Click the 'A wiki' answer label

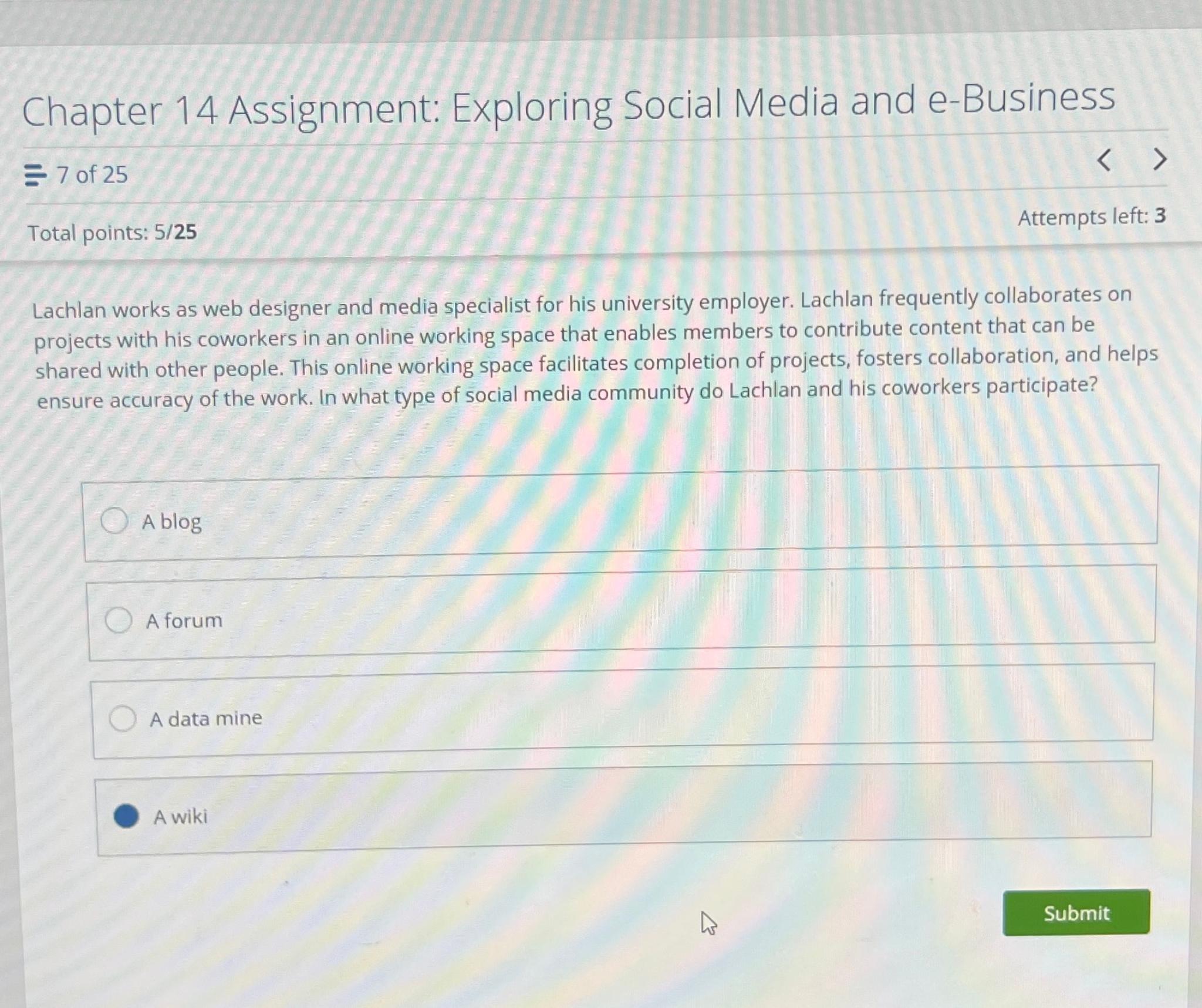pos(180,816)
